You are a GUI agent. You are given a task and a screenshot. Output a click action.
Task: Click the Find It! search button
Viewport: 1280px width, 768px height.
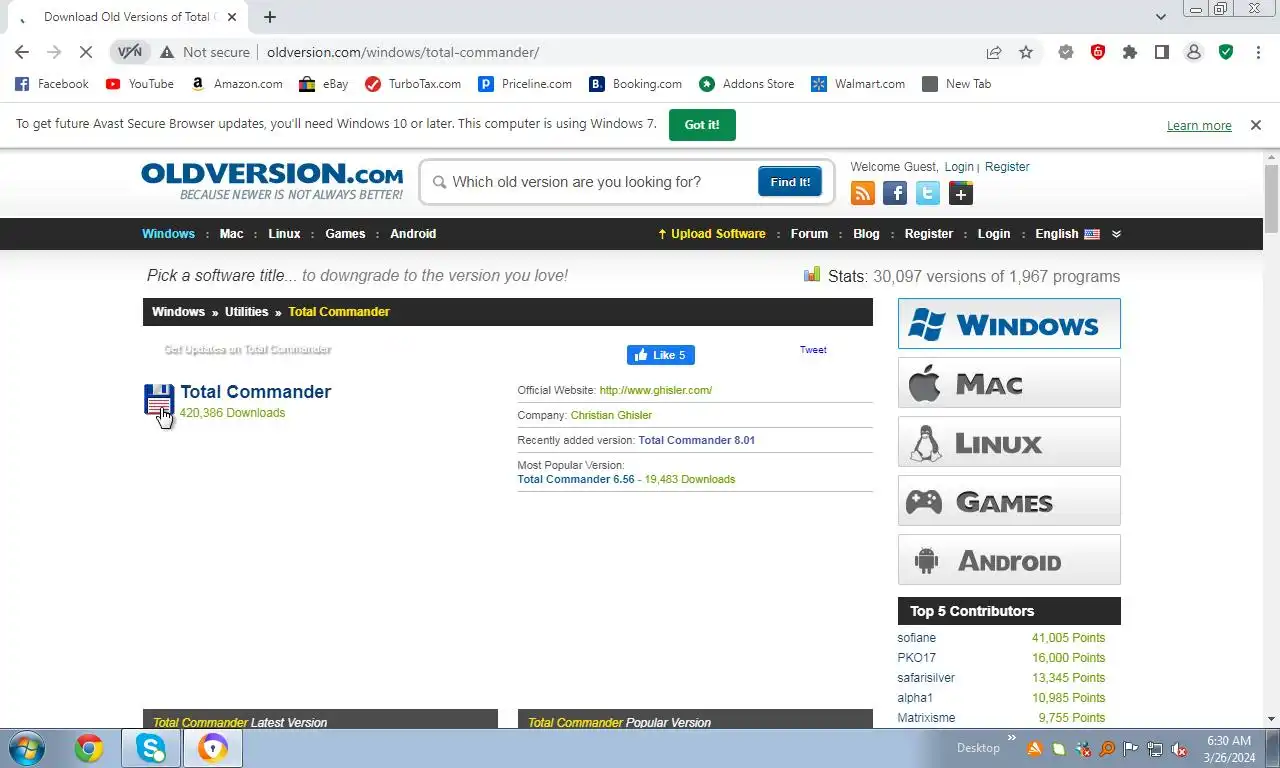pos(790,182)
